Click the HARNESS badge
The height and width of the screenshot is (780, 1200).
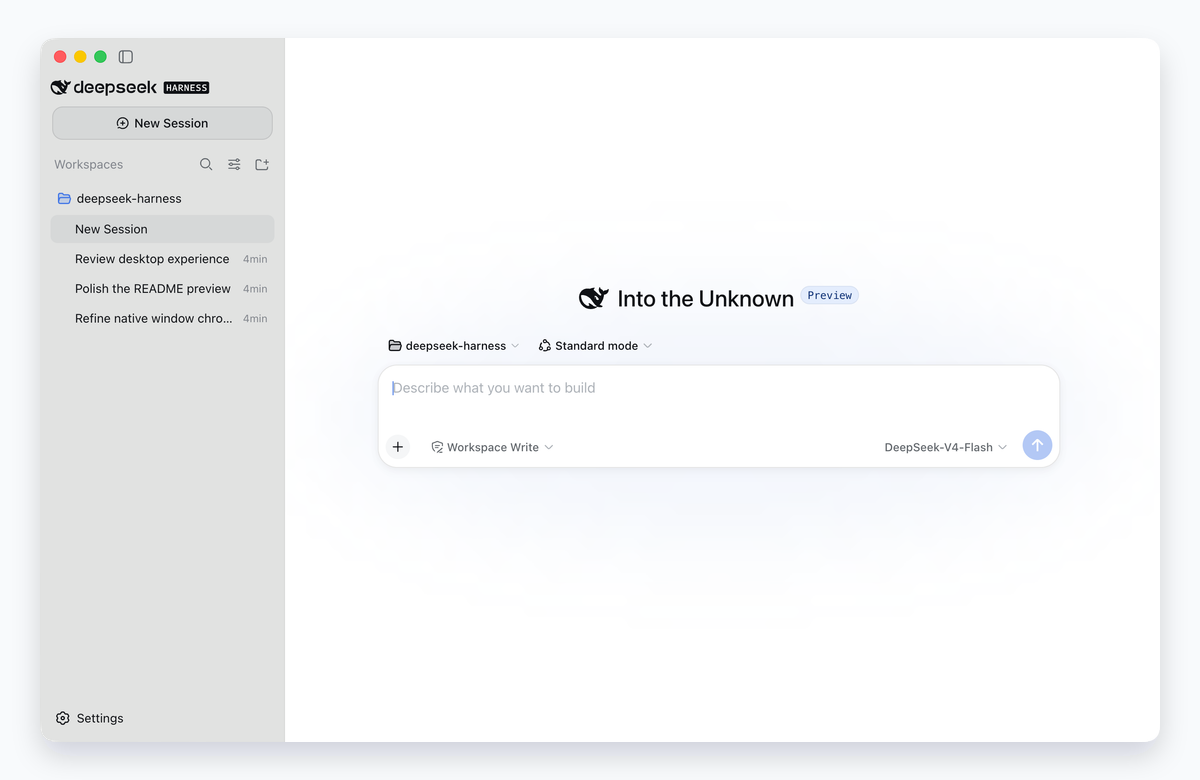(186, 88)
